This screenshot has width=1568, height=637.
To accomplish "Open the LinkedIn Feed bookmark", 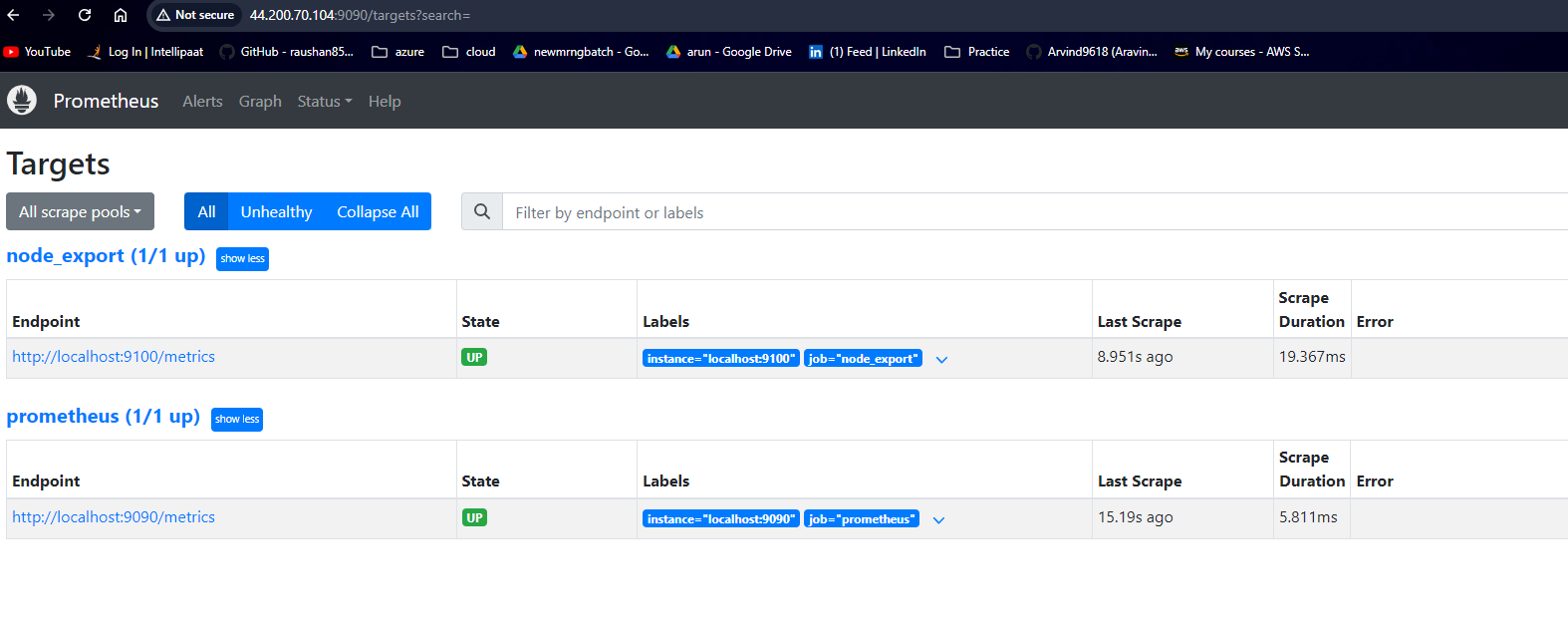I will 868,52.
